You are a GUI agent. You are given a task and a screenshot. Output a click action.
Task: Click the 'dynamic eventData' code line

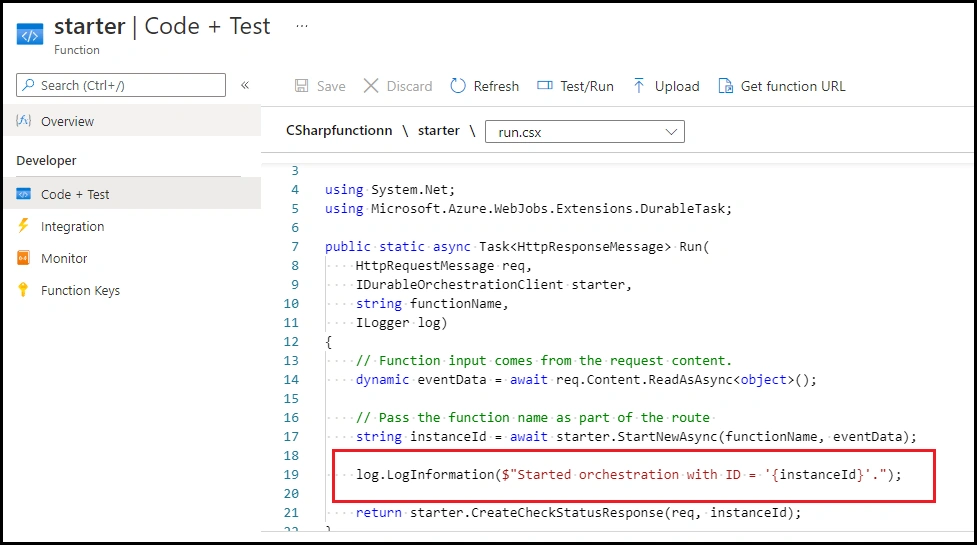586,379
